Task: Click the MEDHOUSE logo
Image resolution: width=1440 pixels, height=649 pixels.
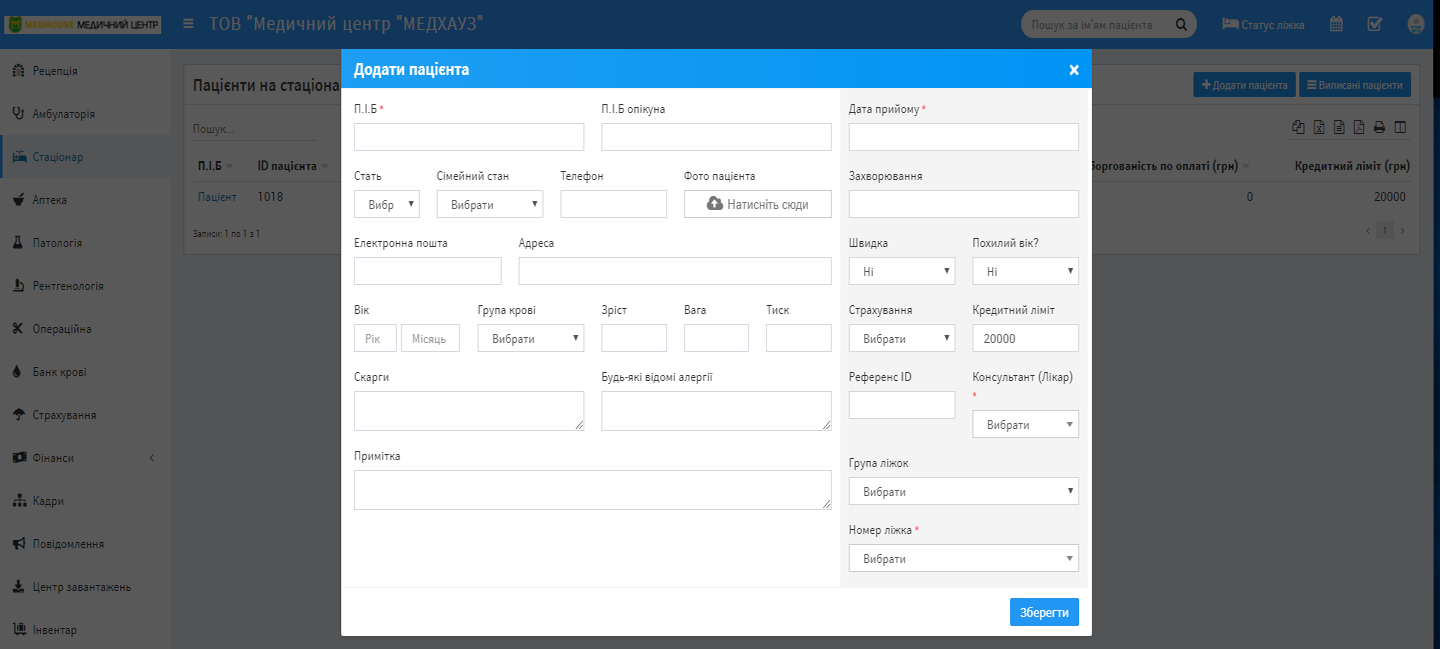Action: pyautogui.click(x=83, y=24)
